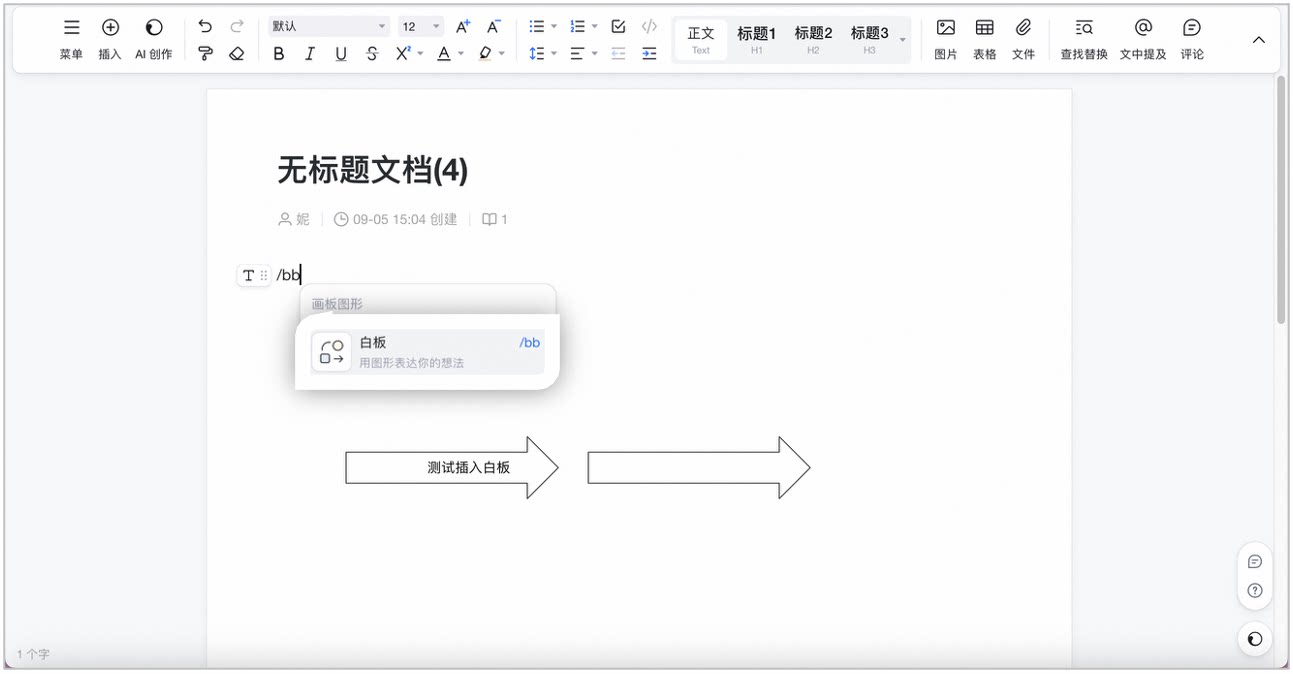This screenshot has width=1293, height=674.
Task: Insert a checkbox to-do list
Action: tap(618, 27)
